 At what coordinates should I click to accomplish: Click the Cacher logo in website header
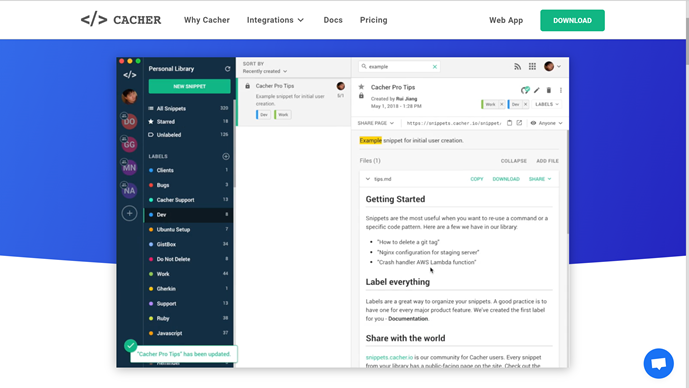(121, 20)
